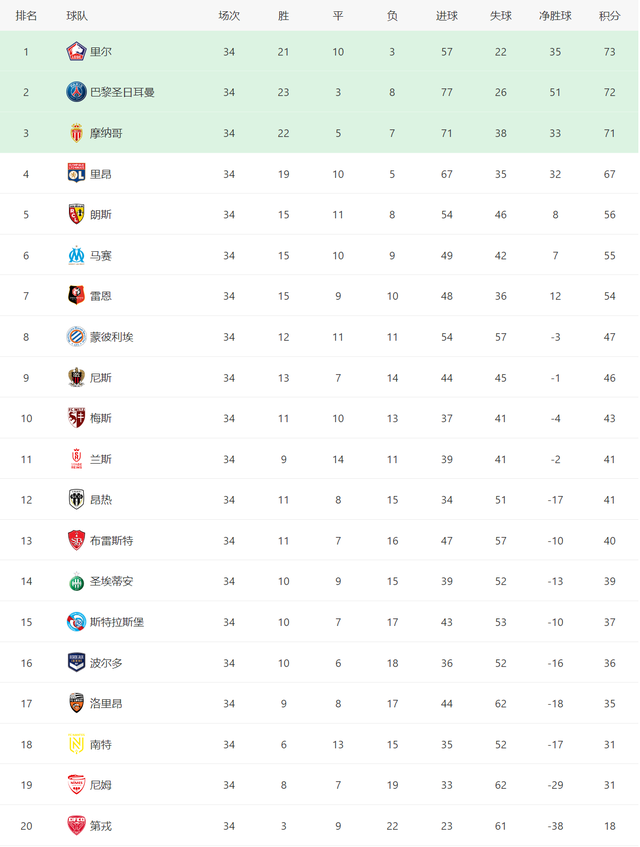Open the 朗斯 team name link
Image resolution: width=640 pixels, height=847 pixels.
[x=101, y=214]
